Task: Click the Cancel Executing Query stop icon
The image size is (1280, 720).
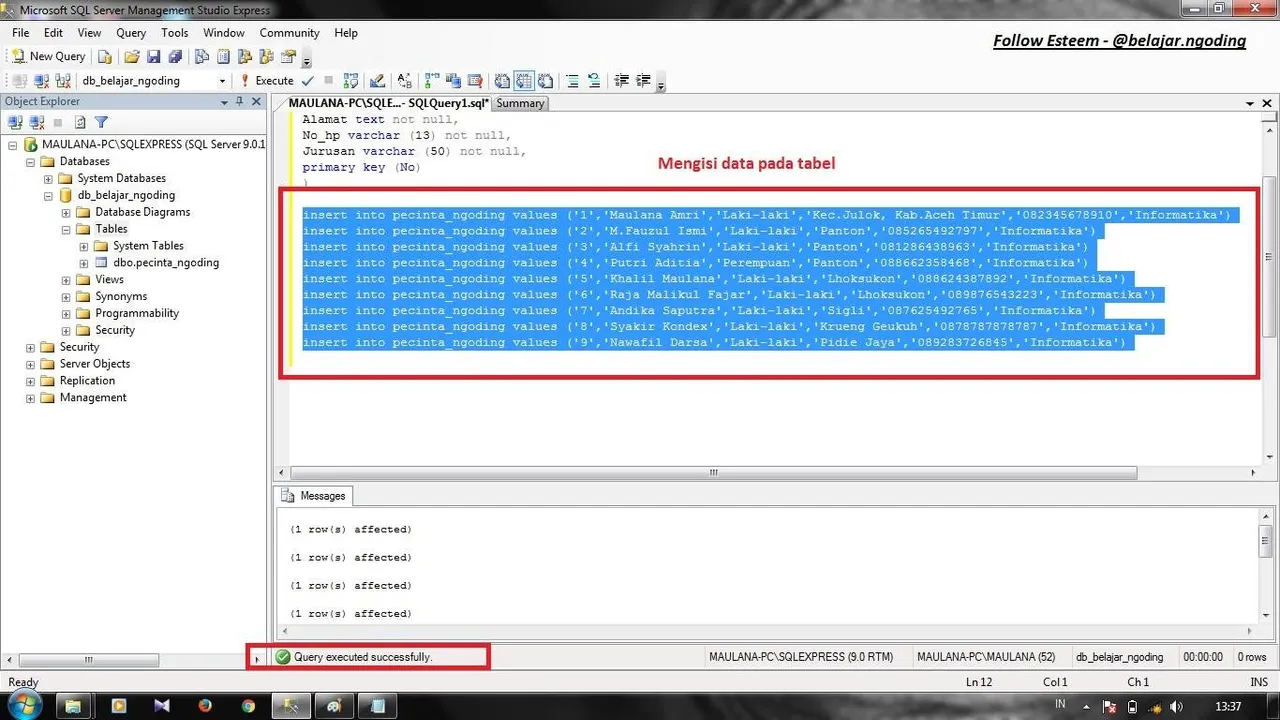Action: [329, 81]
